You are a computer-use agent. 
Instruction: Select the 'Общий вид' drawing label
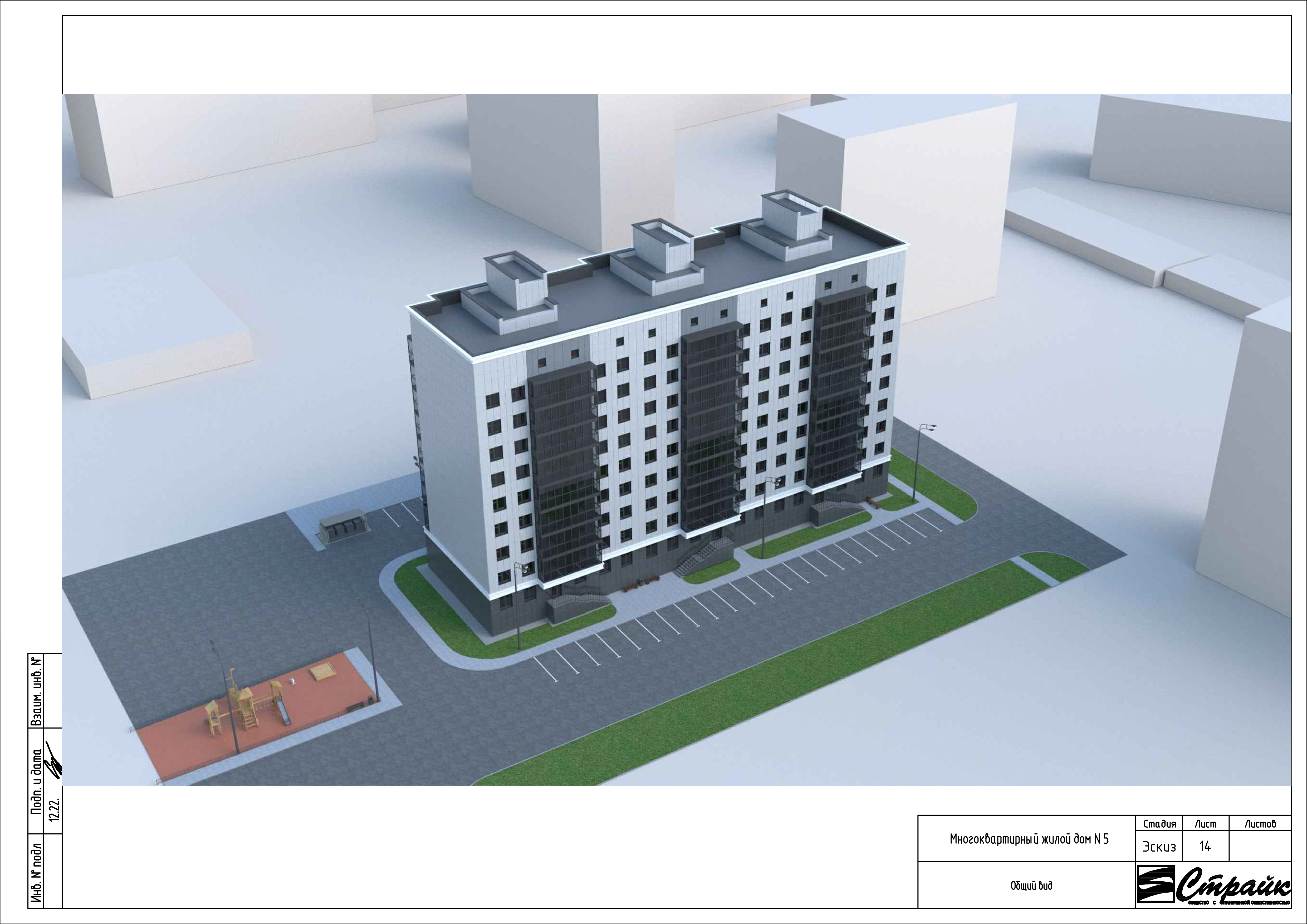click(x=1031, y=885)
